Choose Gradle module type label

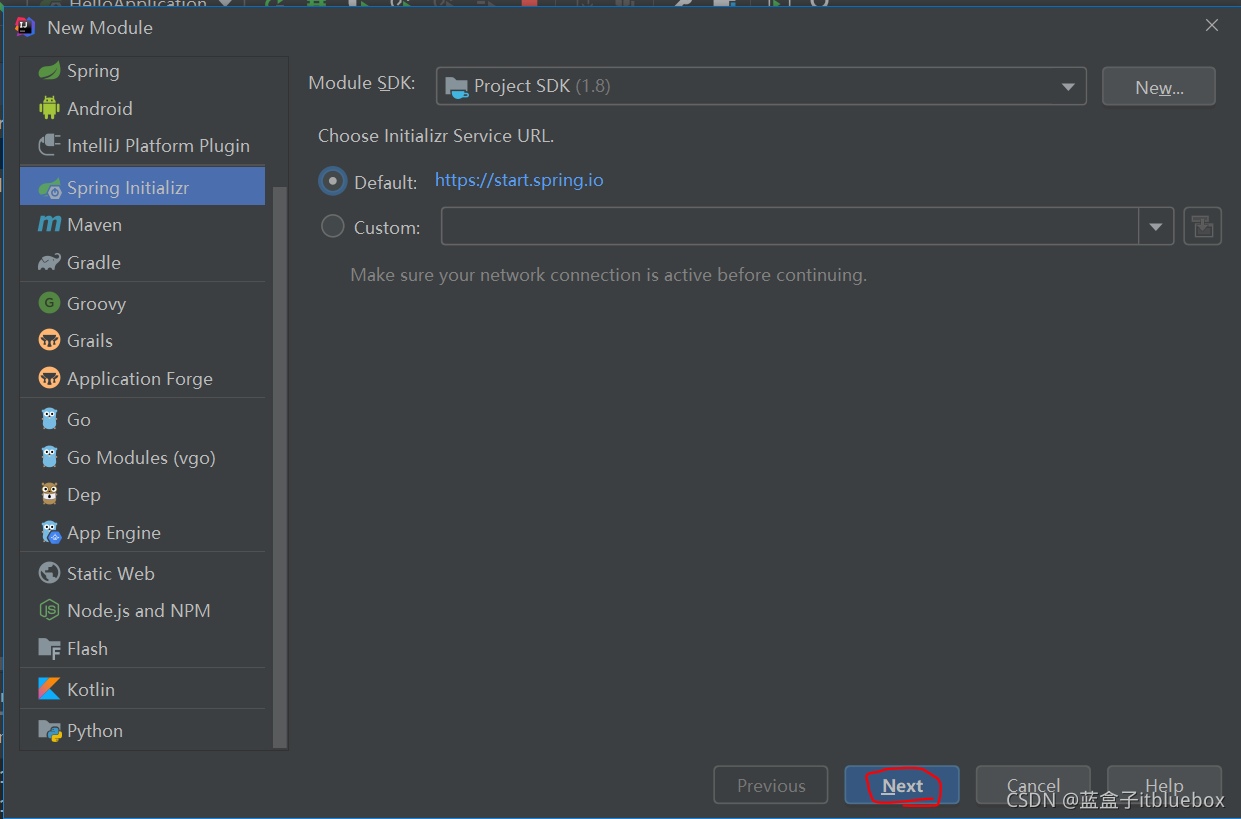(x=94, y=263)
